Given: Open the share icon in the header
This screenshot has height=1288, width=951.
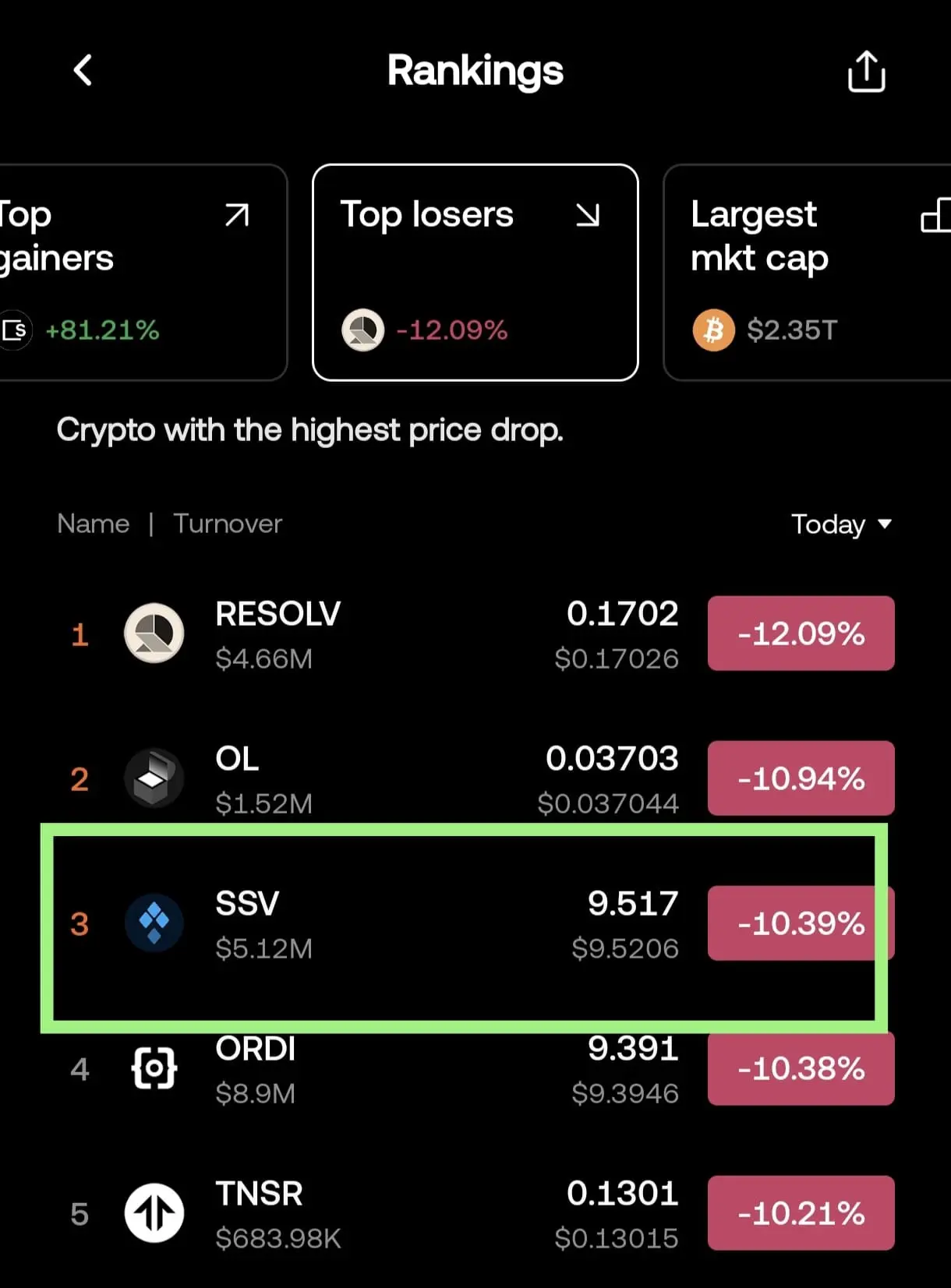Looking at the screenshot, I should (x=866, y=72).
